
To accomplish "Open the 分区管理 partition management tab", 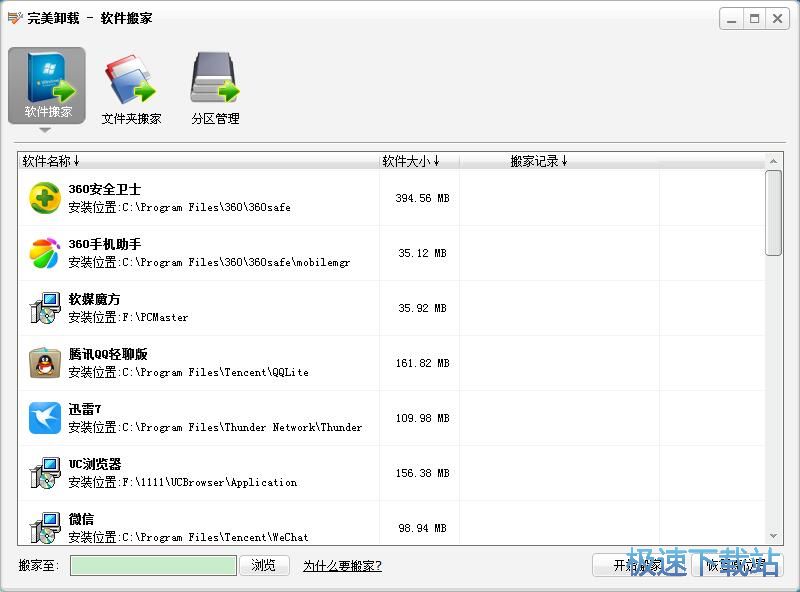I will 215,90.
